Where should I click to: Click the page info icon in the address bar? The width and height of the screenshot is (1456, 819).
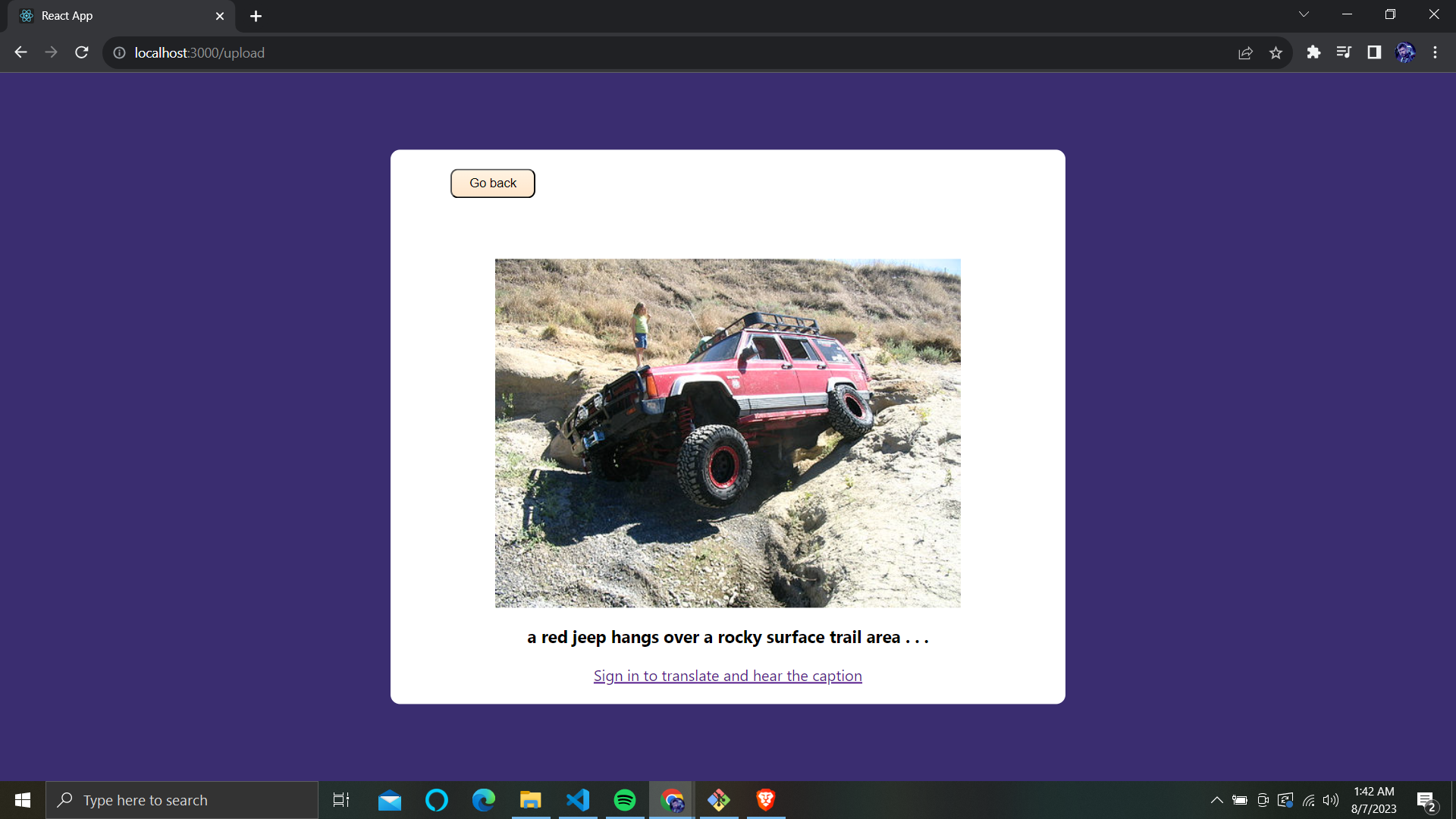point(119,52)
